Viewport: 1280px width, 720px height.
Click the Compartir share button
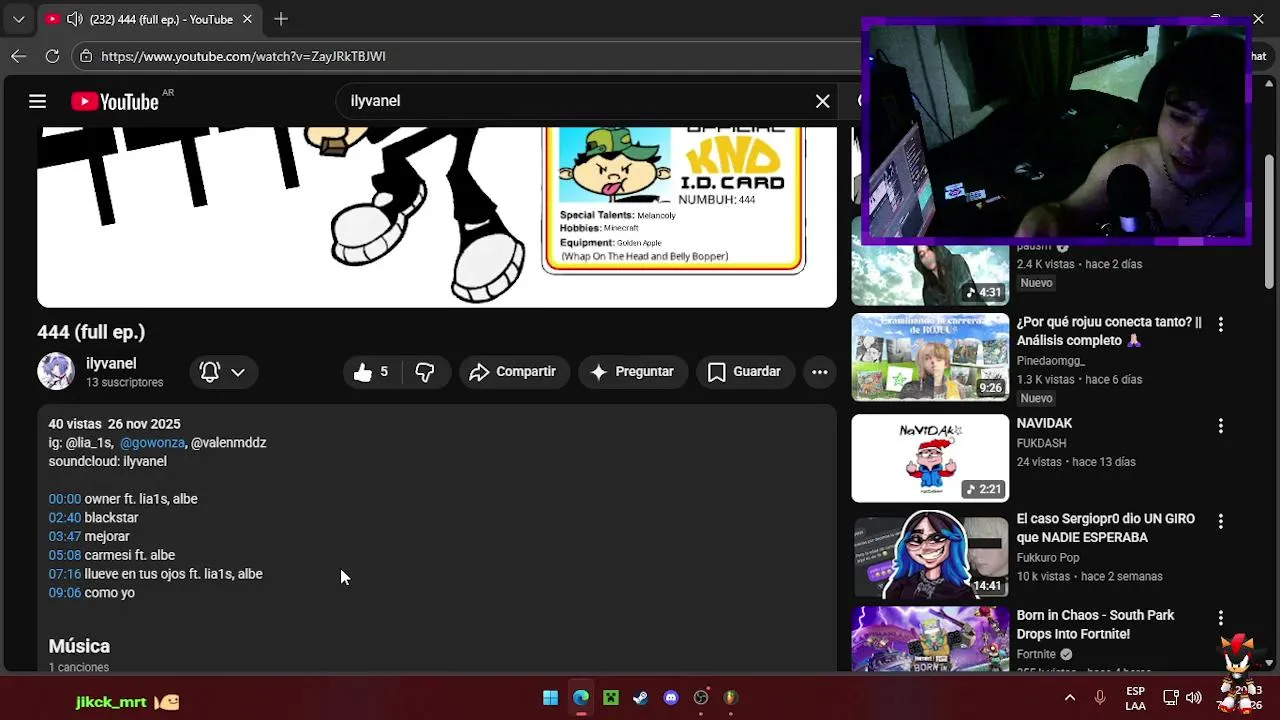point(513,372)
